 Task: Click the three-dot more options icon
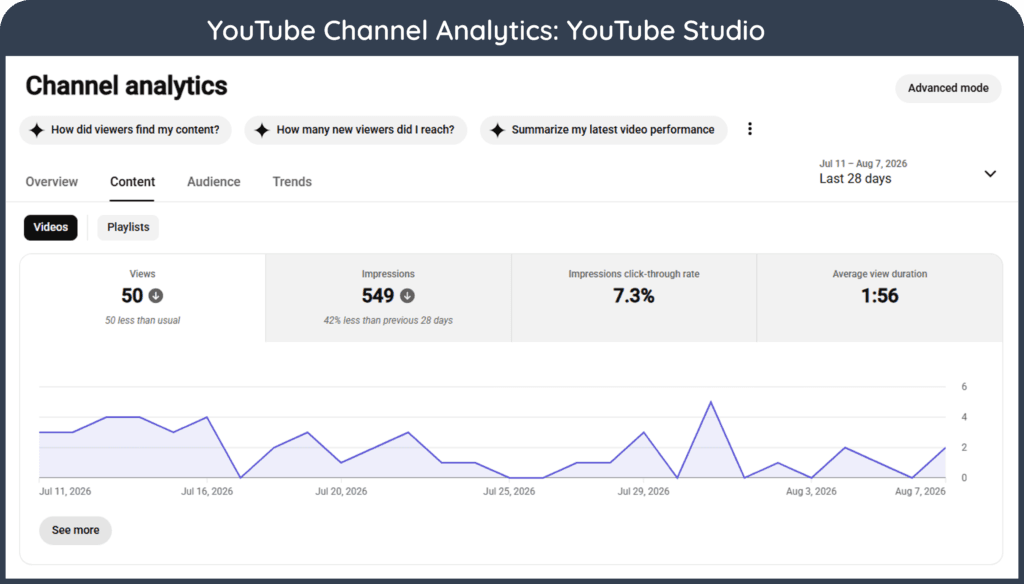pyautogui.click(x=750, y=129)
